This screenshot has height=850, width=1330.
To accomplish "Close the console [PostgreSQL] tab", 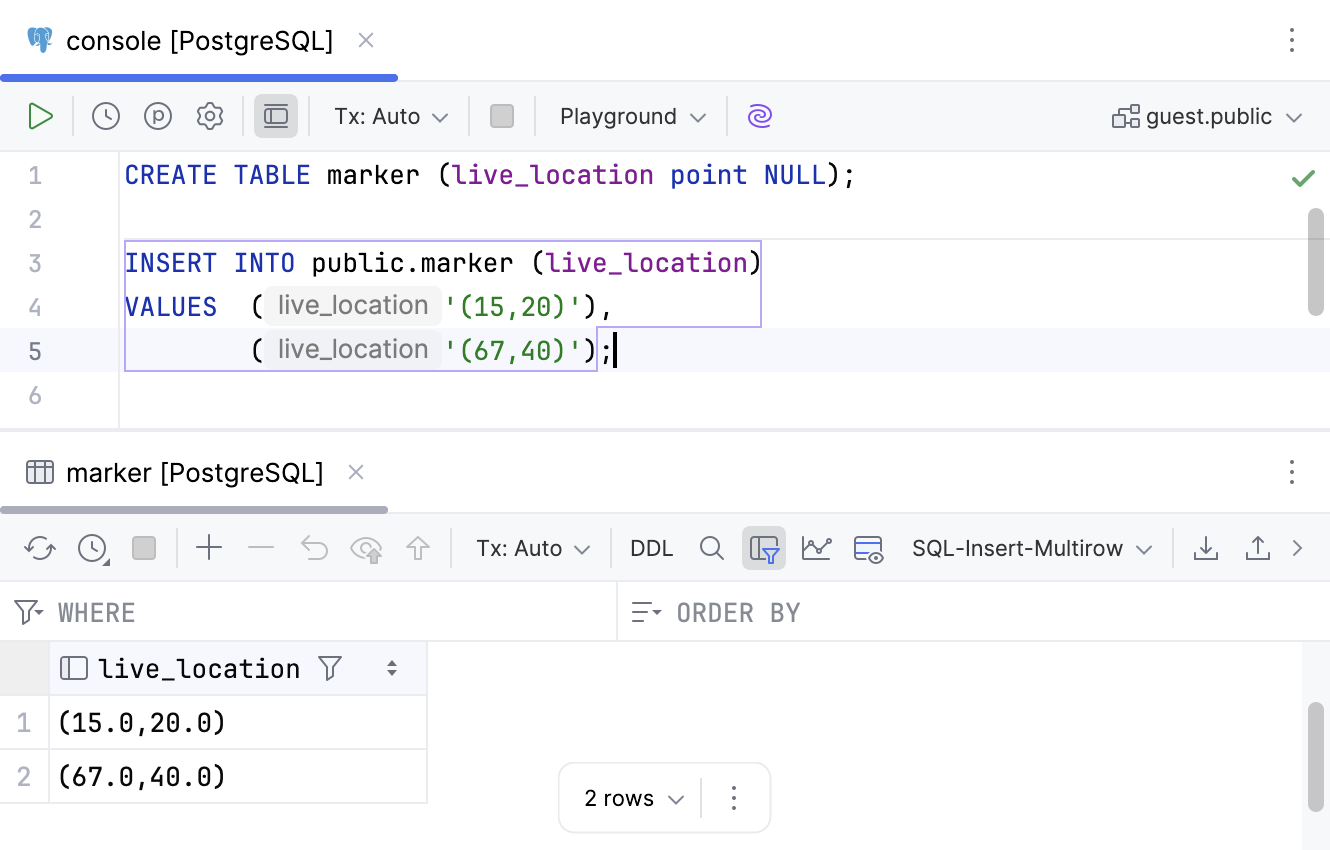I will tap(366, 40).
